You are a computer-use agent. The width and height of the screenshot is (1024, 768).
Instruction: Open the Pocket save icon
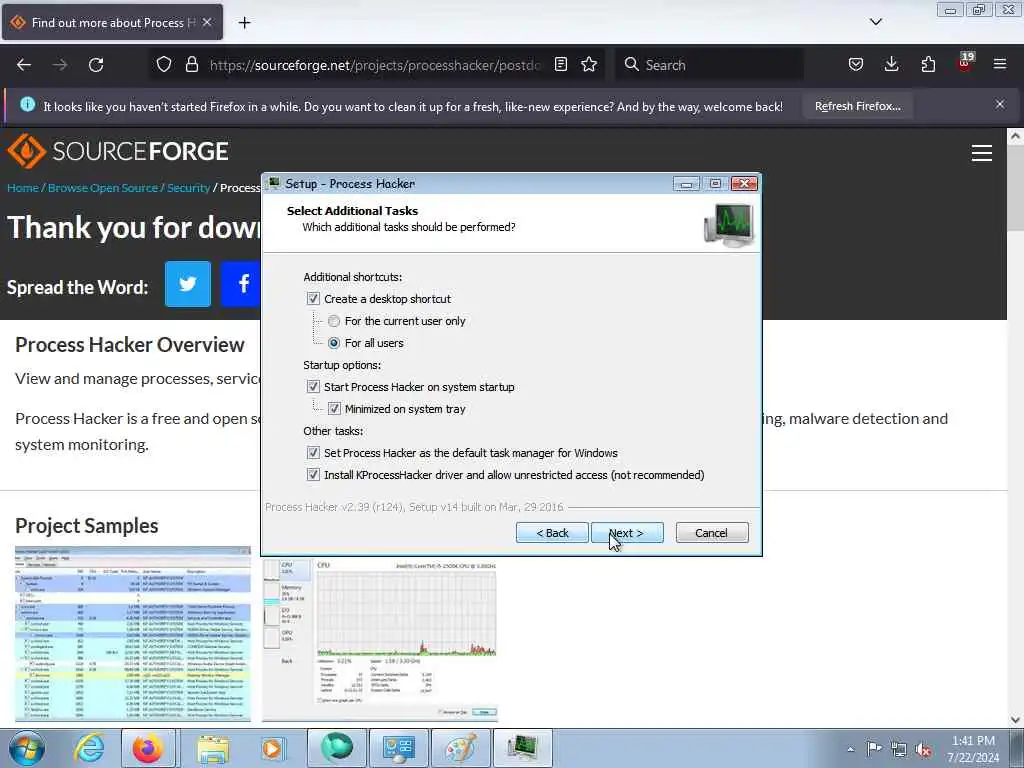856,64
